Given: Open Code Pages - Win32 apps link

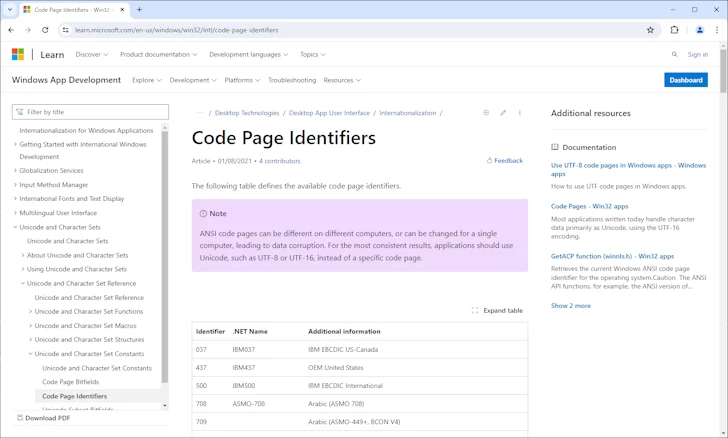Looking at the screenshot, I should click(589, 206).
